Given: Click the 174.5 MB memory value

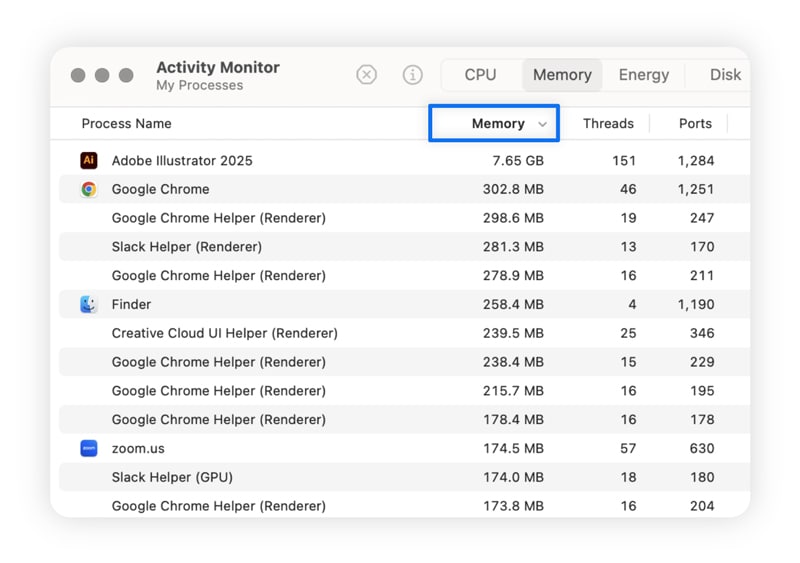Looking at the screenshot, I should pos(513,448).
